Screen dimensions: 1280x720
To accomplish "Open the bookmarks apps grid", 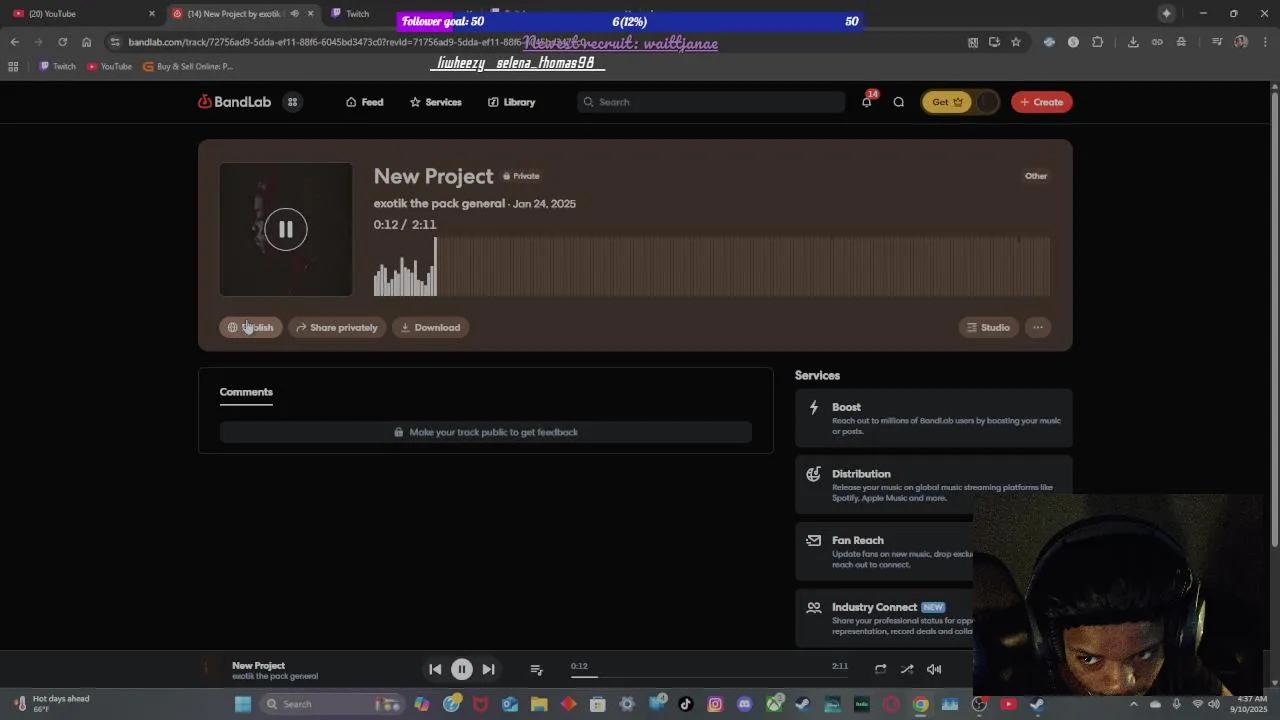I will [13, 66].
